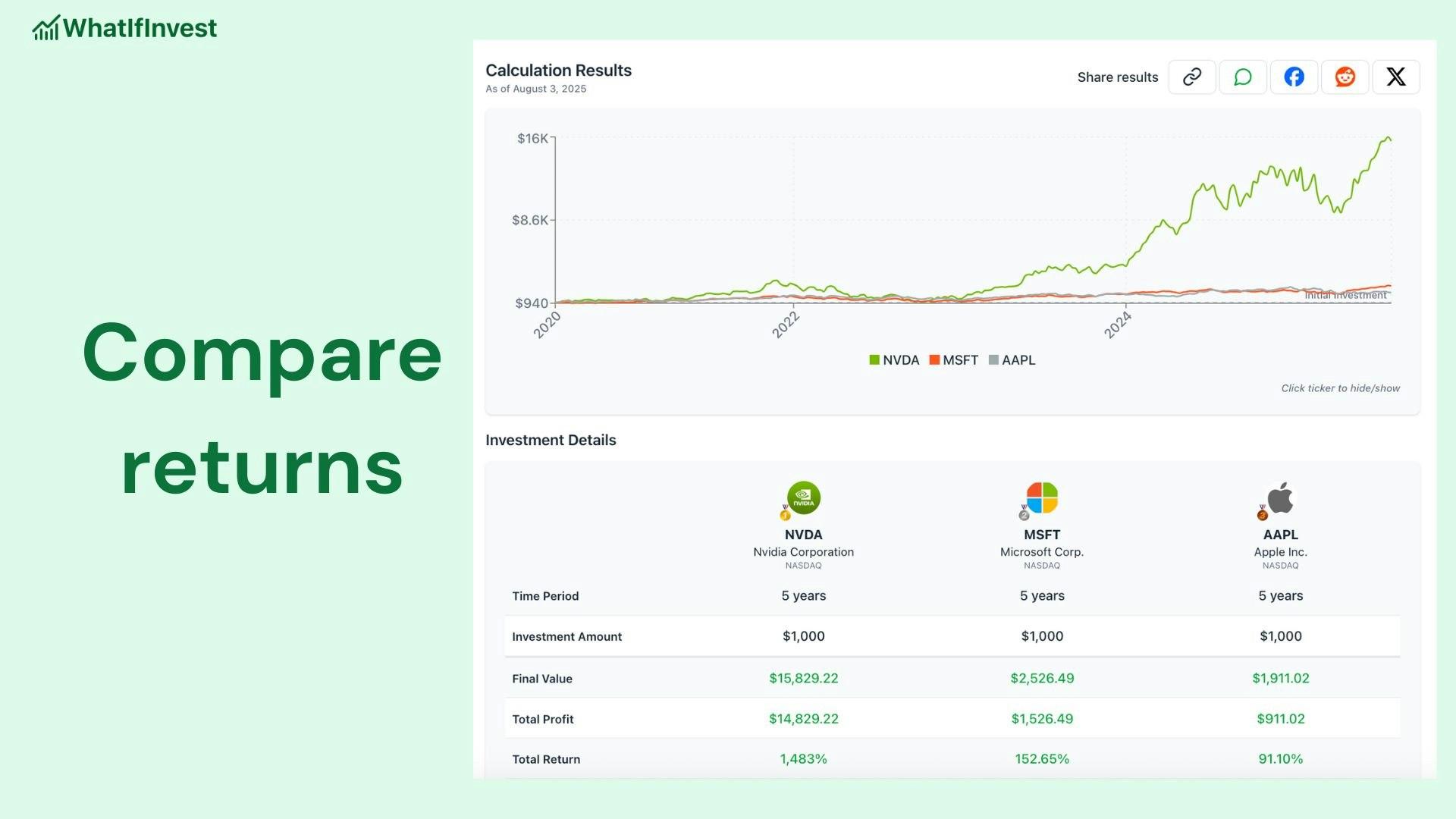The width and height of the screenshot is (1456, 819).
Task: Copy the share link icon
Action: coord(1192,77)
